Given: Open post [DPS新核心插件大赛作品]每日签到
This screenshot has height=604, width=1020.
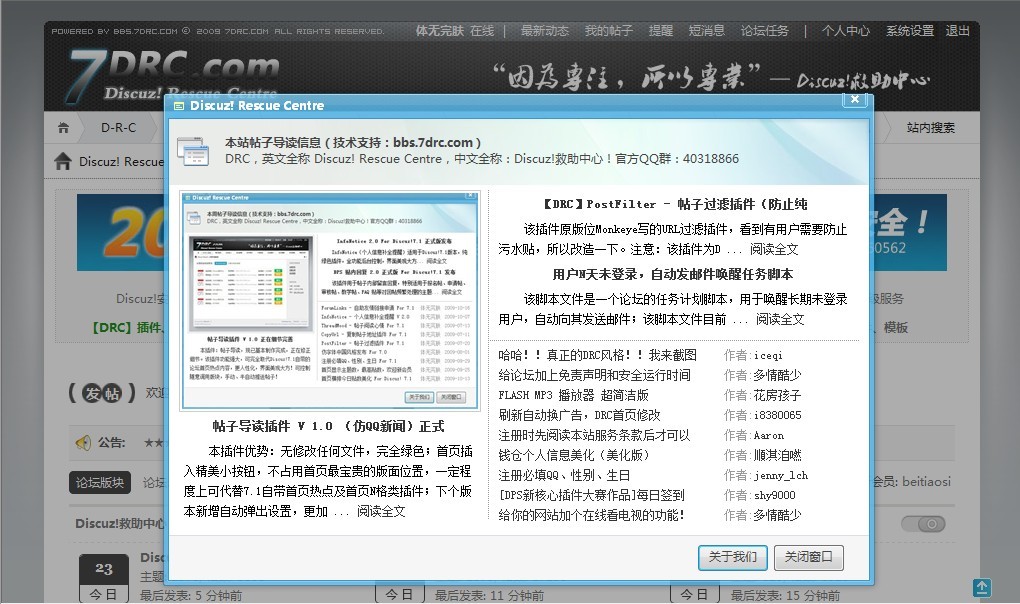Looking at the screenshot, I should point(591,495).
